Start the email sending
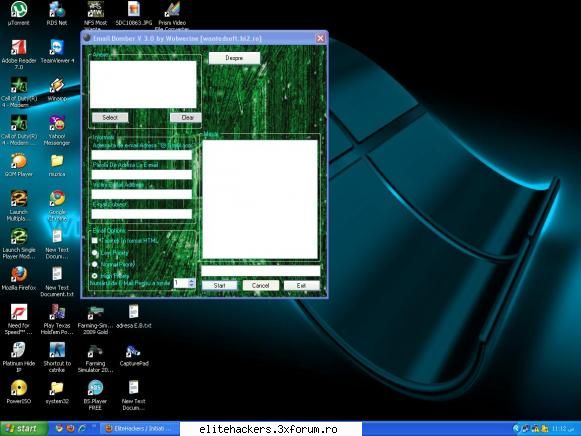 [x=219, y=286]
